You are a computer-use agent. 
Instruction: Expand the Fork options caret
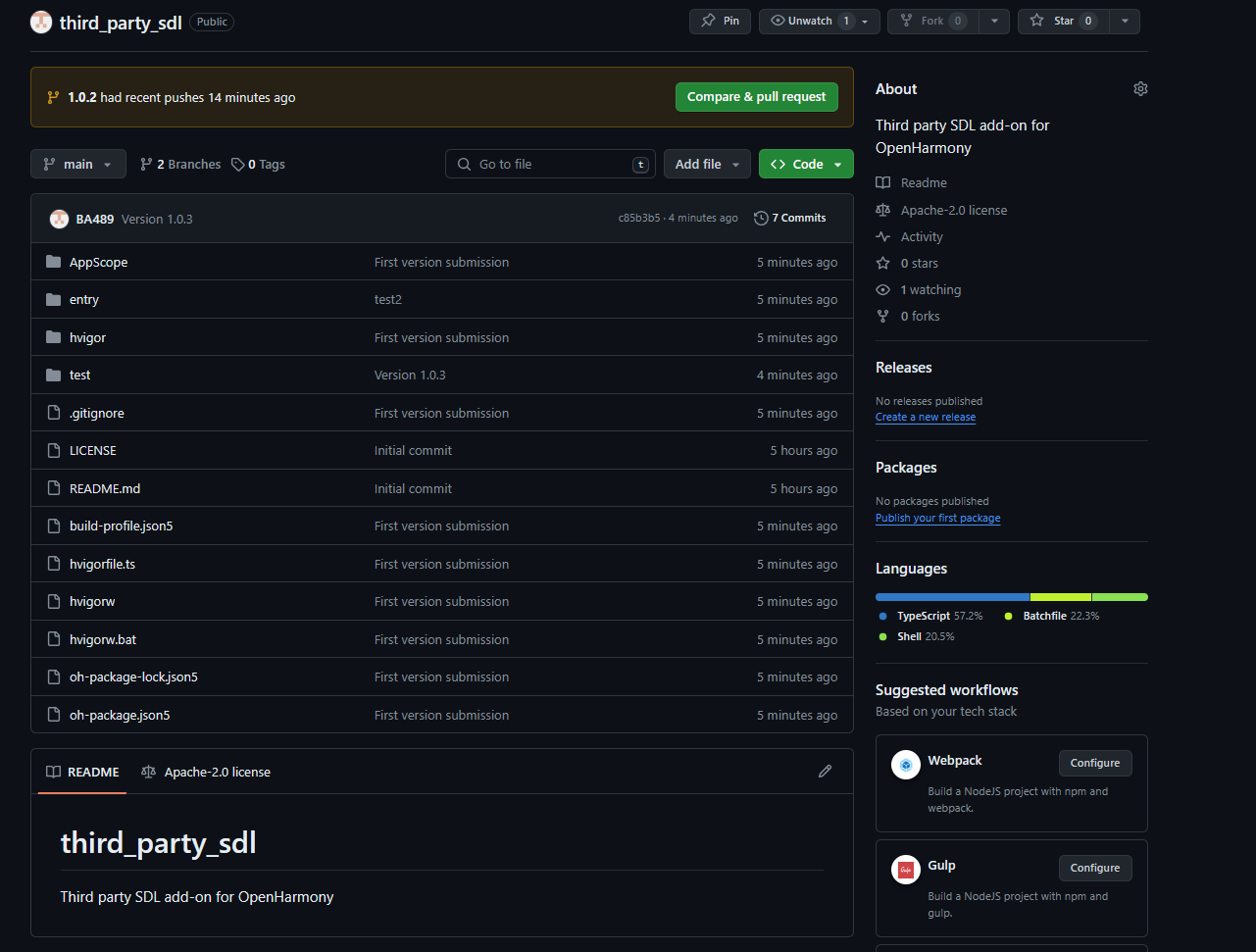click(994, 21)
